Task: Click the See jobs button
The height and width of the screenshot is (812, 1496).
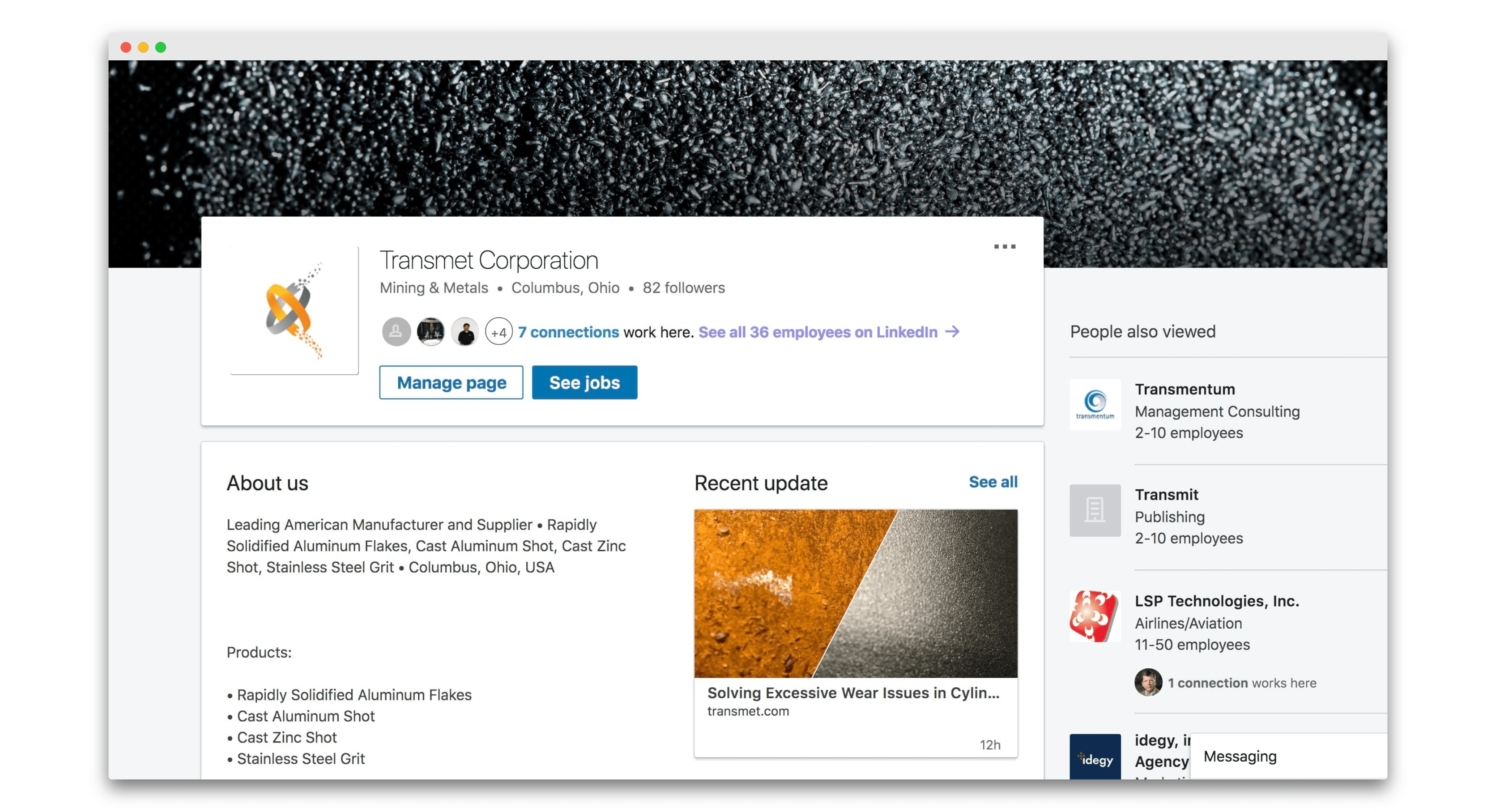Action: 584,382
